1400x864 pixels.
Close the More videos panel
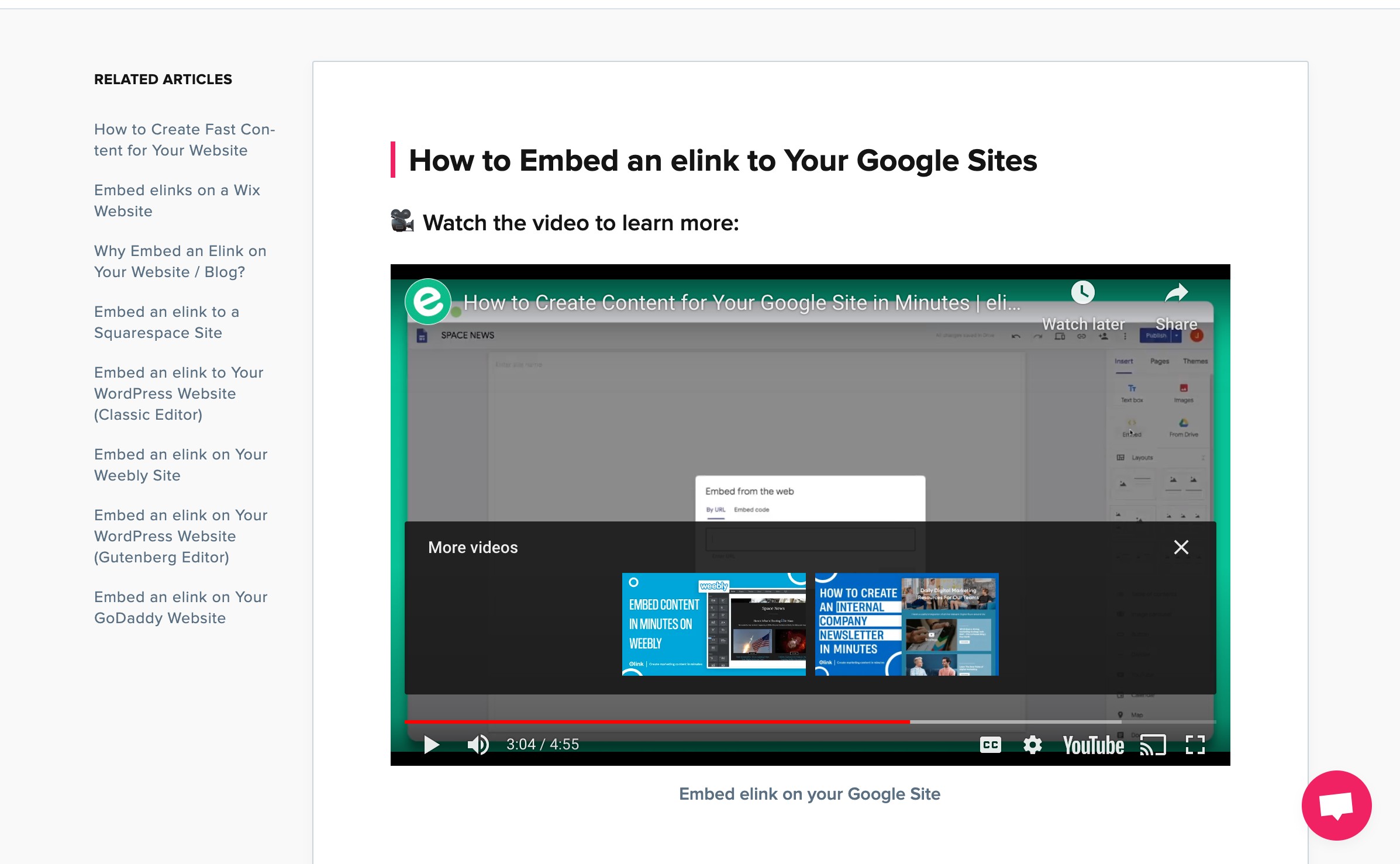1181,547
